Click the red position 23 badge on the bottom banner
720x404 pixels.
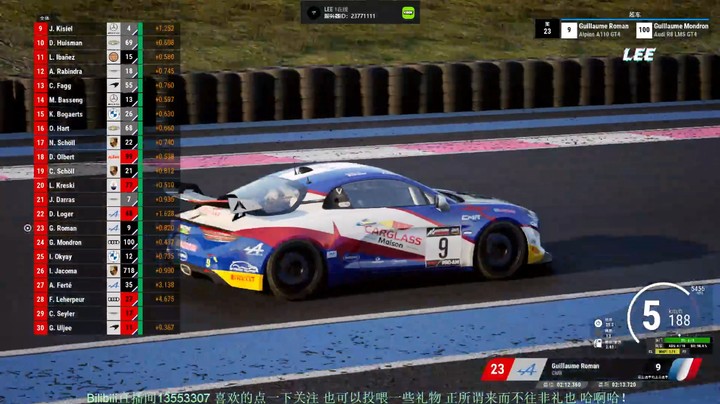click(497, 369)
